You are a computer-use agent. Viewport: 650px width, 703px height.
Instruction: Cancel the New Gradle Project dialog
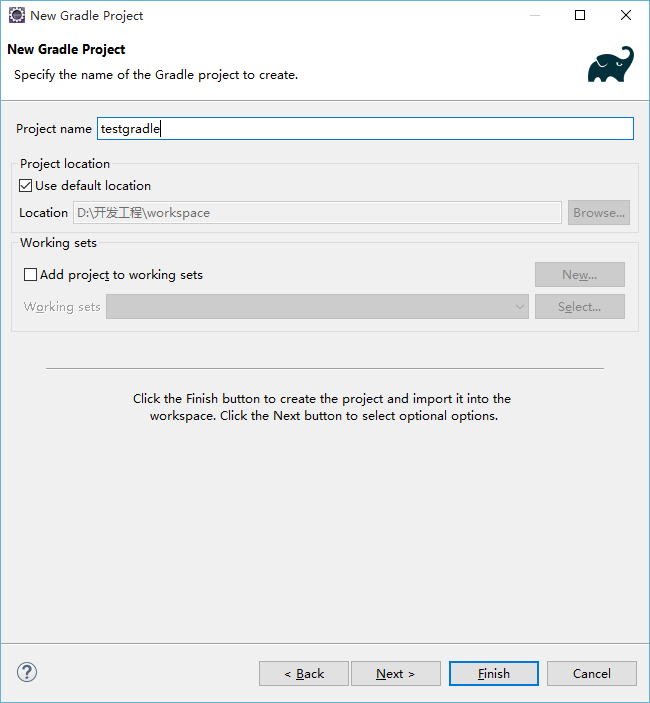coord(592,673)
